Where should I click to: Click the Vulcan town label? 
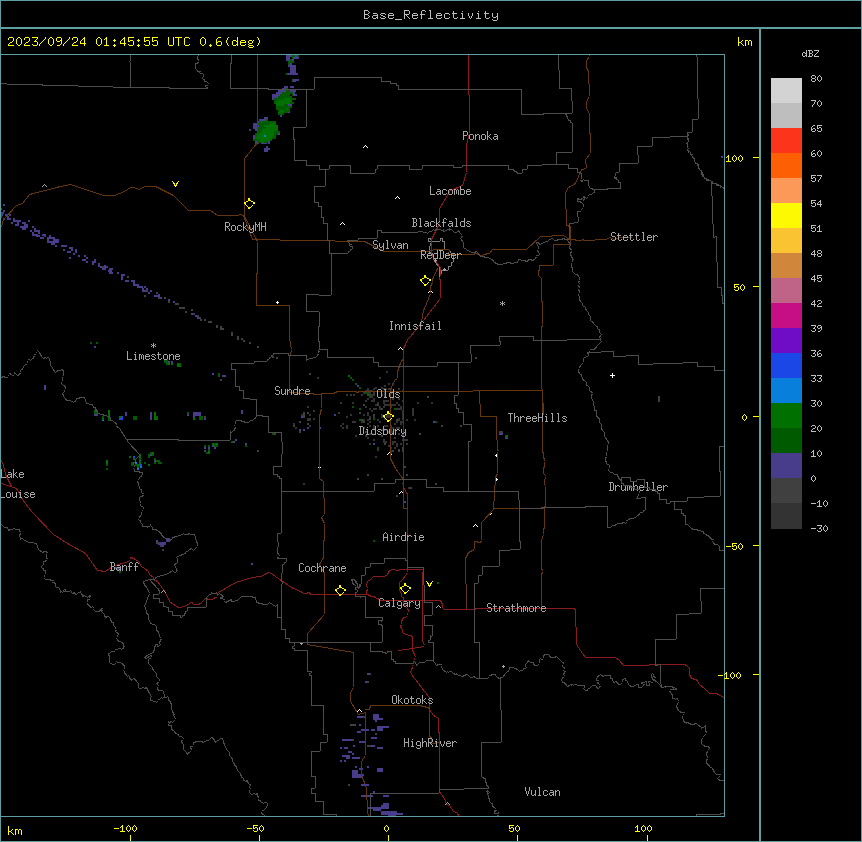[x=542, y=792]
